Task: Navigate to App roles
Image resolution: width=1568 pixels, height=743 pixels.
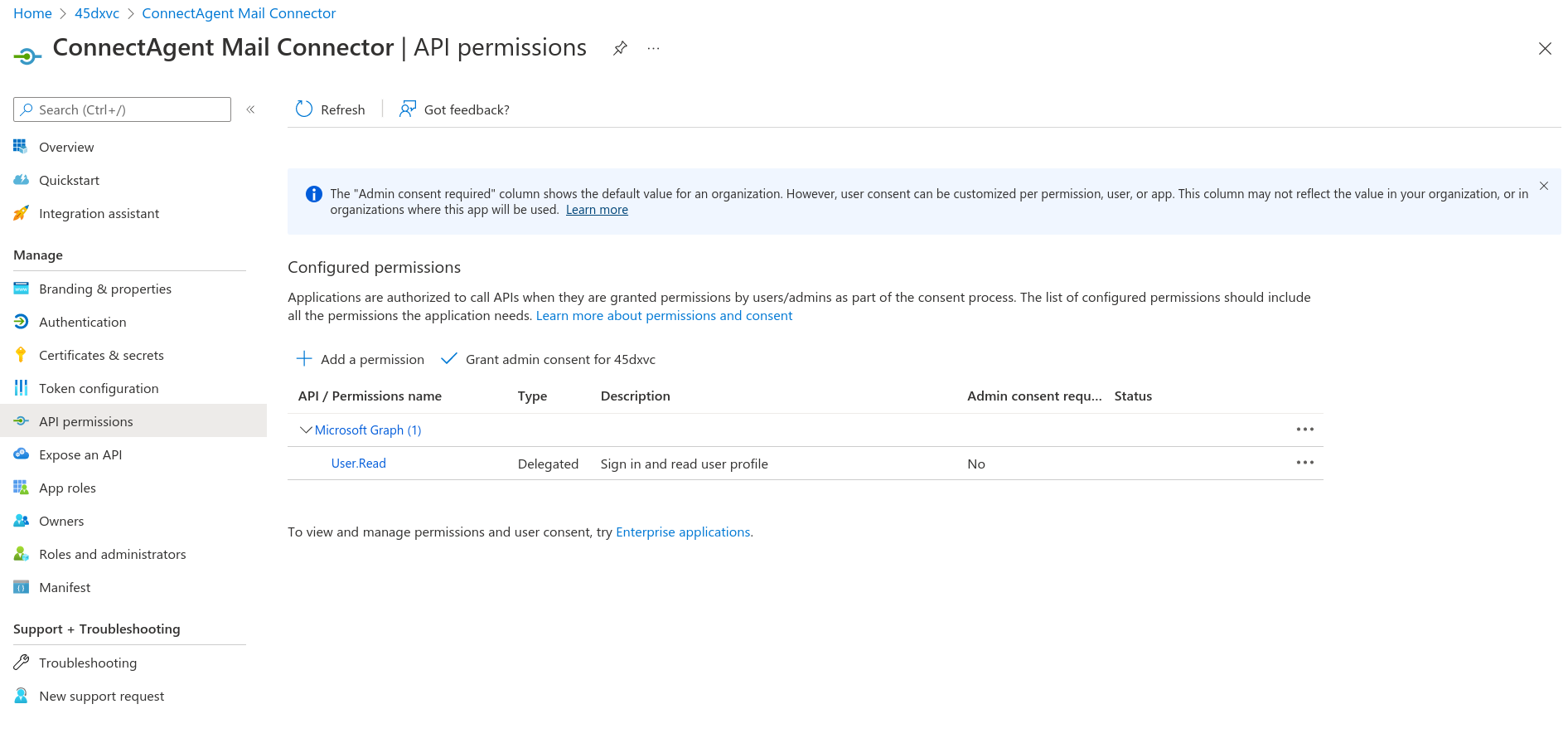Action: tap(67, 488)
